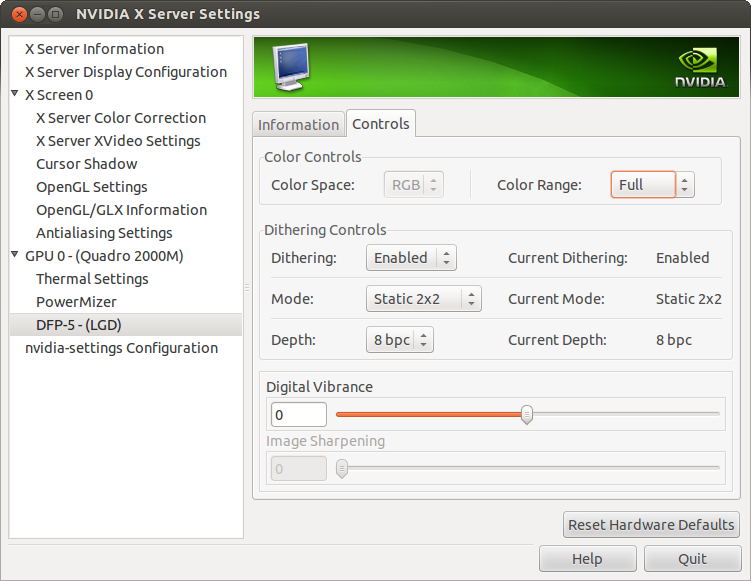This screenshot has height=581, width=751.
Task: Click the Digital Vibrance value field
Action: [x=299, y=415]
